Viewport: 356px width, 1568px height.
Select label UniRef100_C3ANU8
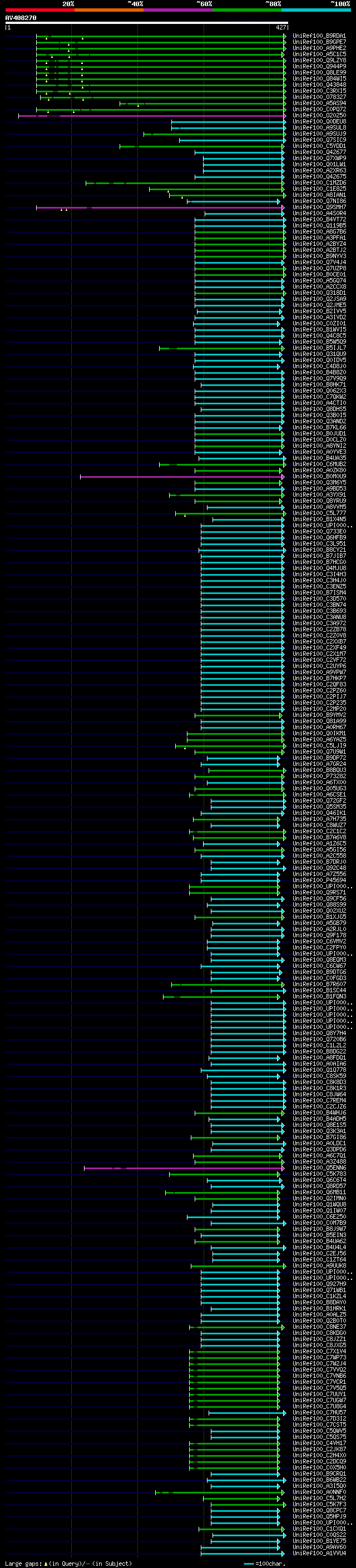click(x=319, y=617)
